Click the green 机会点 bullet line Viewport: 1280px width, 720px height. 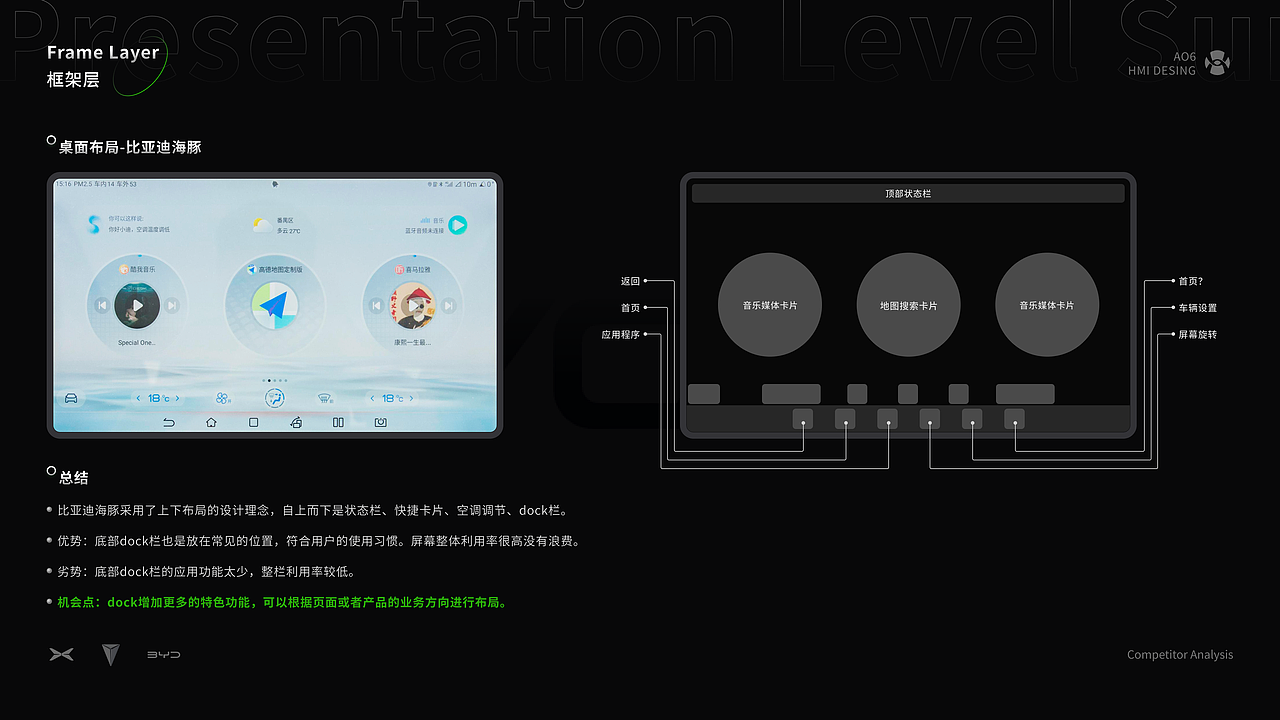pyautogui.click(x=283, y=603)
